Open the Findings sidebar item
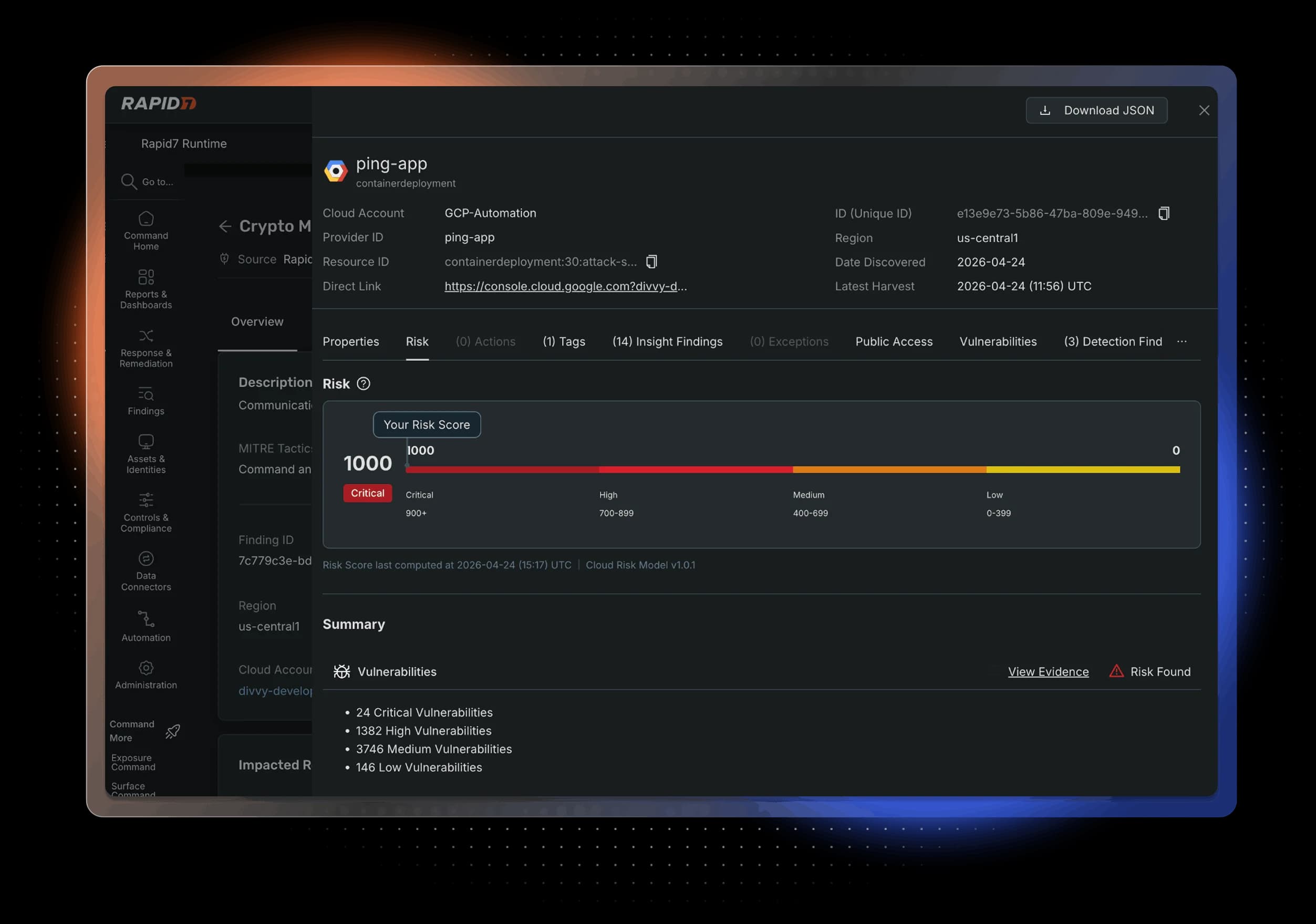Screen dimensions: 1316x924 [x=146, y=401]
